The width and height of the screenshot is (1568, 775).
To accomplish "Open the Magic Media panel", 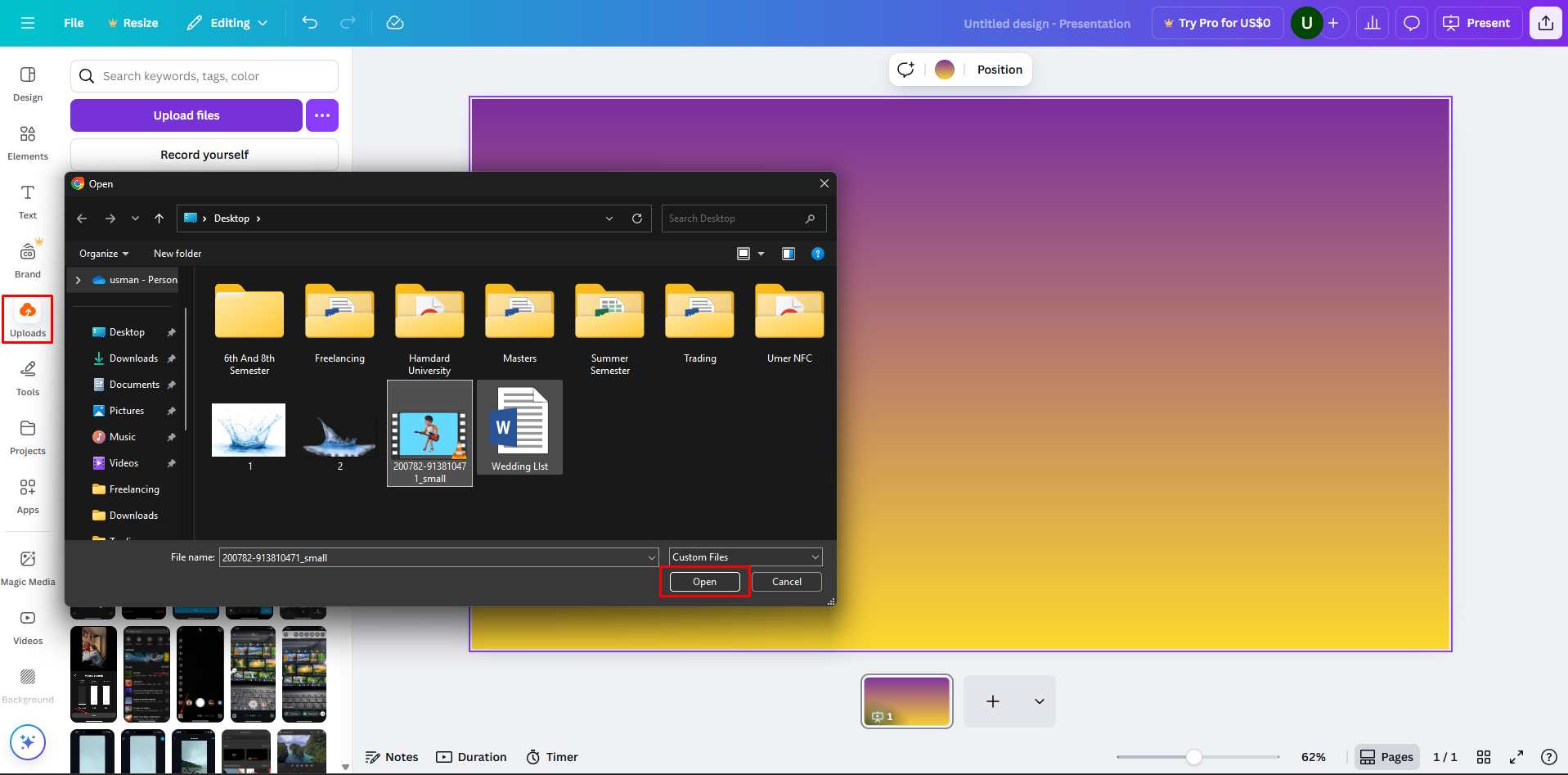I will point(27,565).
